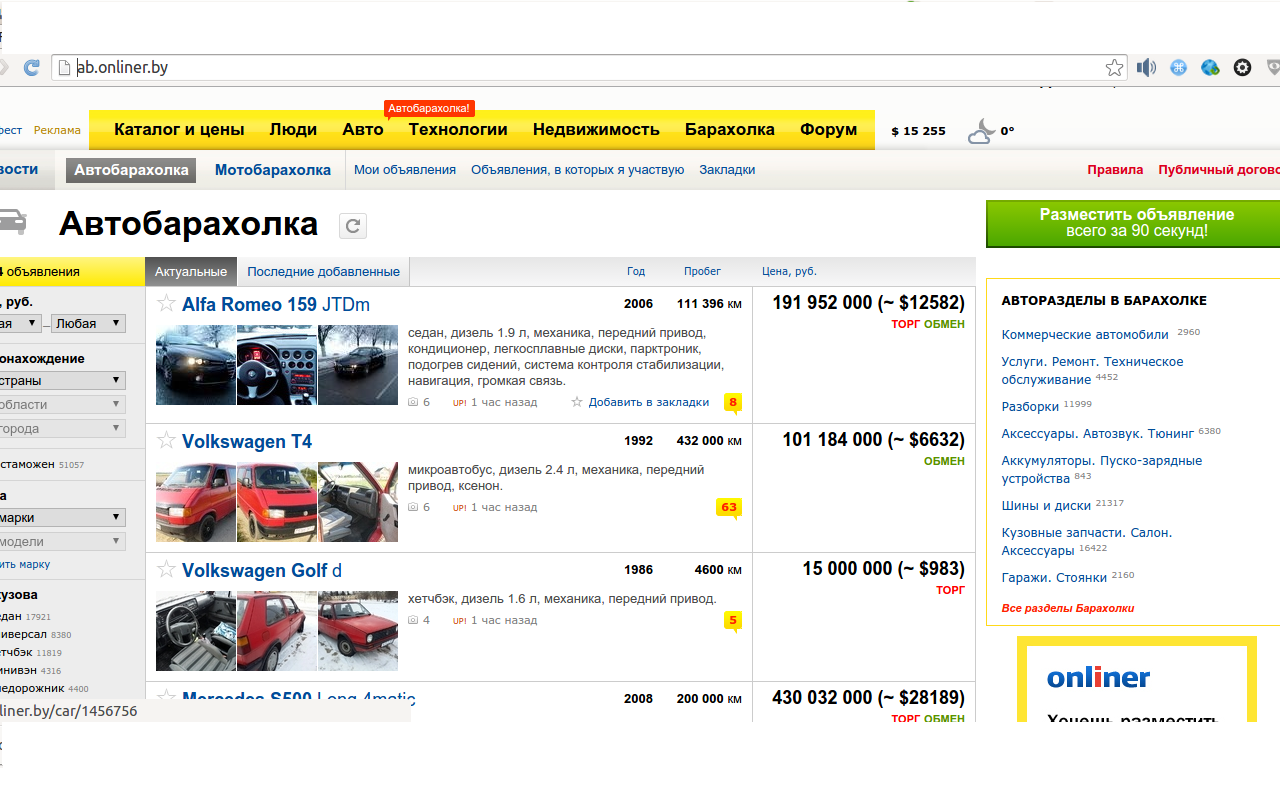
Task: Click the blue snowflake extension icon
Action: coord(1179,68)
